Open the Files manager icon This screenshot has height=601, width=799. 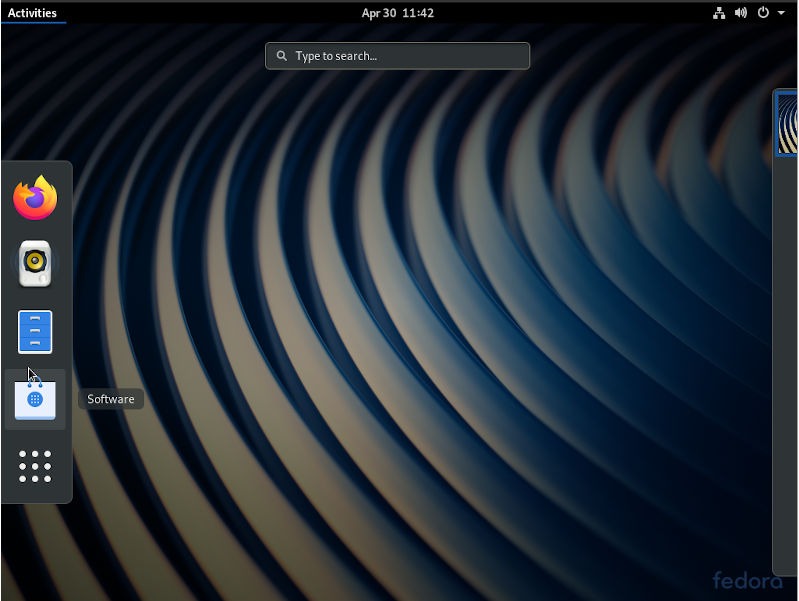pos(35,331)
